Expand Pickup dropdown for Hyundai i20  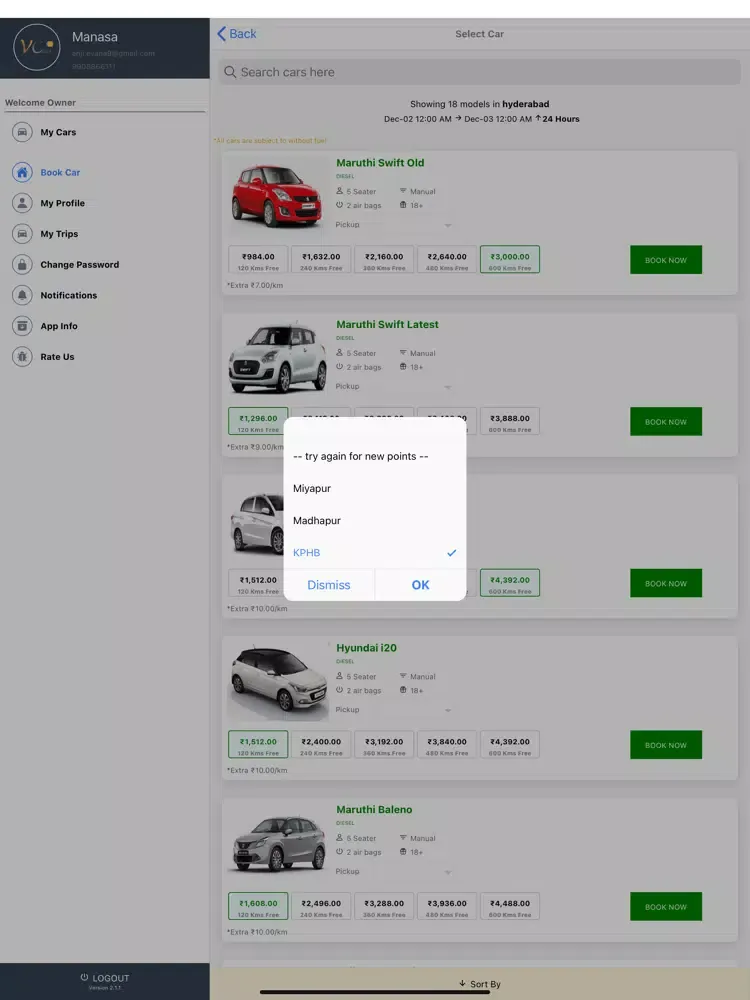click(393, 710)
